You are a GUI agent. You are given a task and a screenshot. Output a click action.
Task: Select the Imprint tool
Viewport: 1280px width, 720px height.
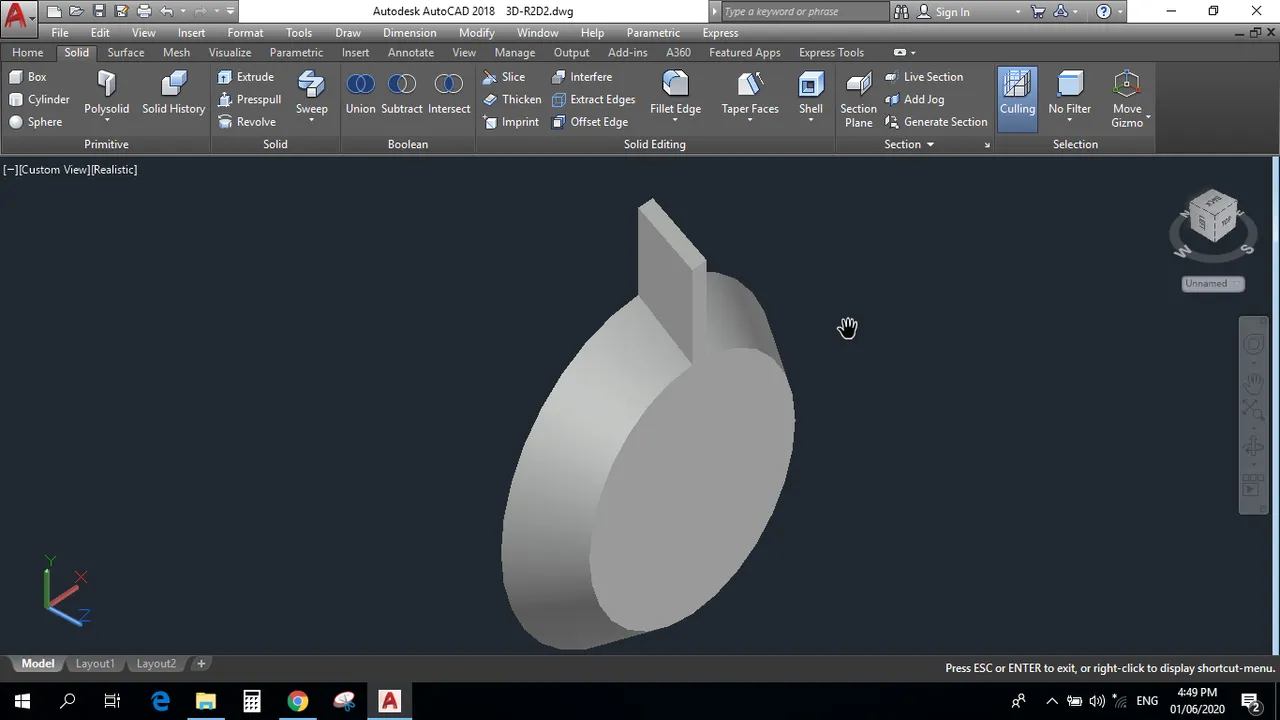511,122
